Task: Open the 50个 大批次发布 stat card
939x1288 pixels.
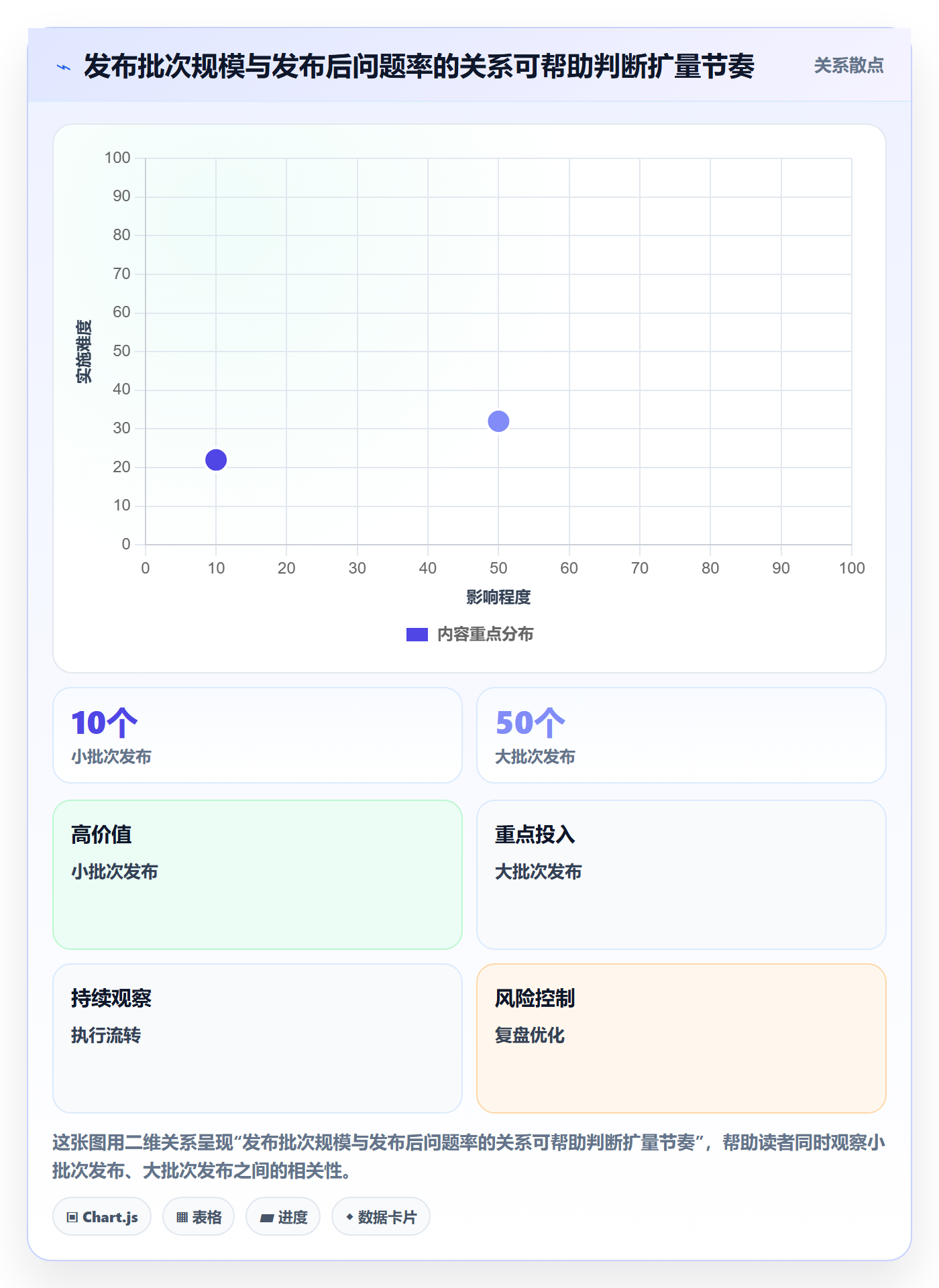Action: pyautogui.click(x=681, y=735)
